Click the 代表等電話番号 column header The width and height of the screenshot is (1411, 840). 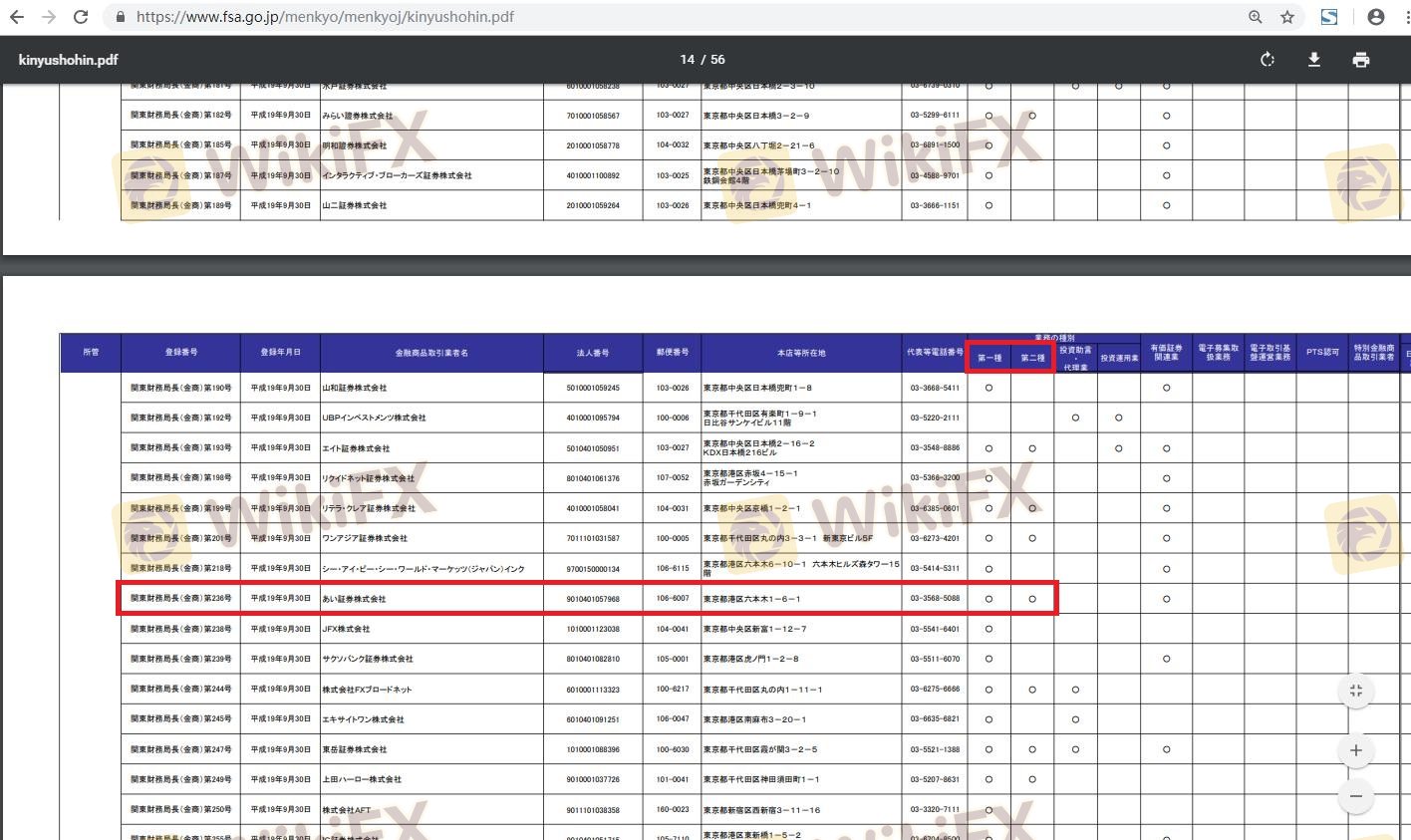(935, 353)
